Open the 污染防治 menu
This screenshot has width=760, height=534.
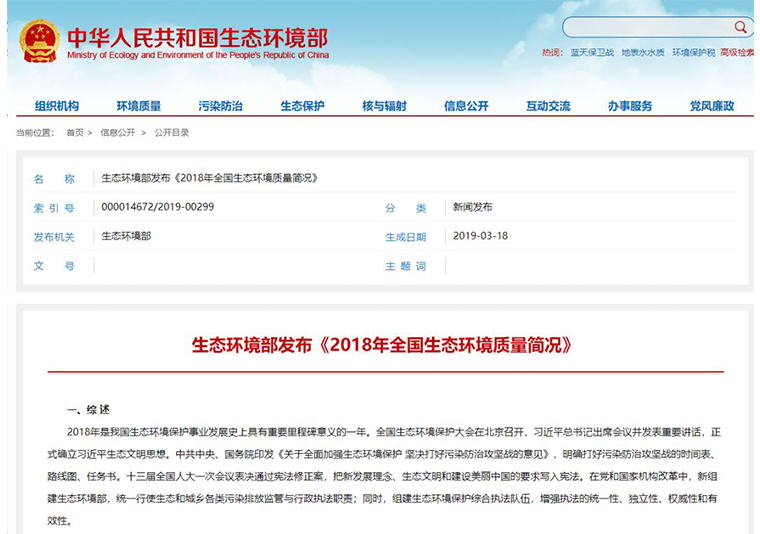click(x=221, y=106)
